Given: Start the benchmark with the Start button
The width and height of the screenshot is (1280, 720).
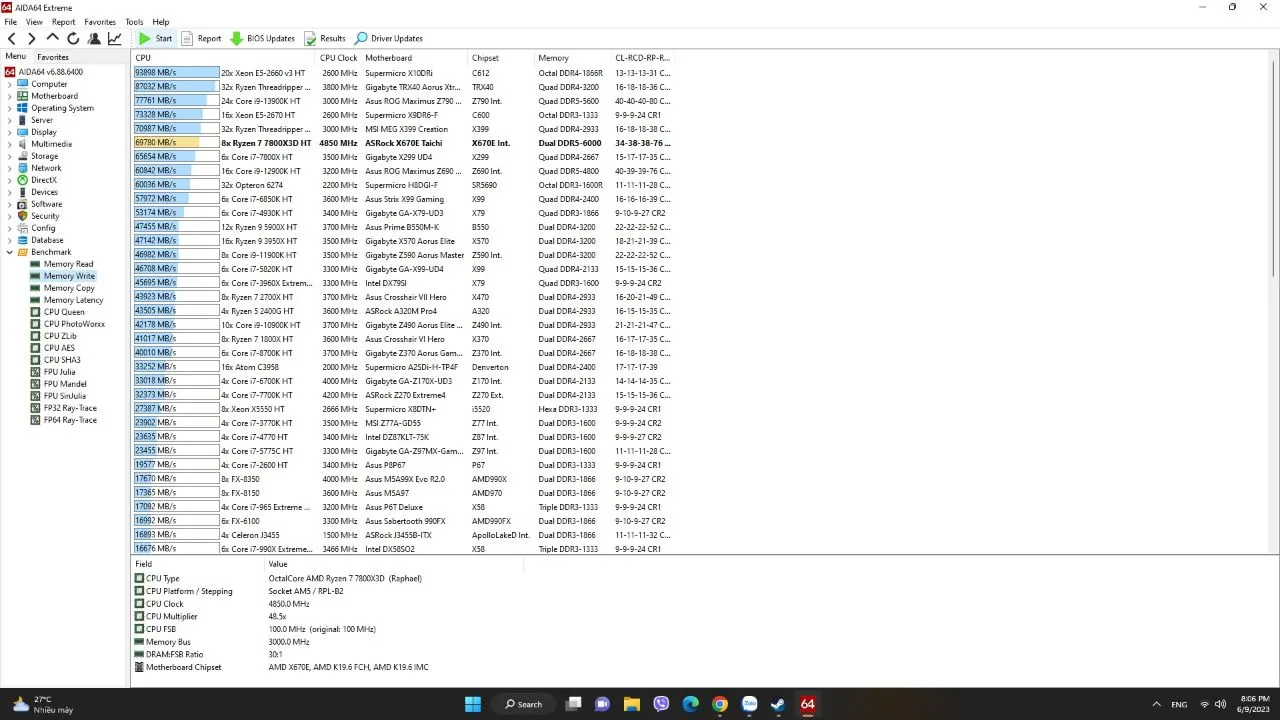Looking at the screenshot, I should [x=155, y=39].
